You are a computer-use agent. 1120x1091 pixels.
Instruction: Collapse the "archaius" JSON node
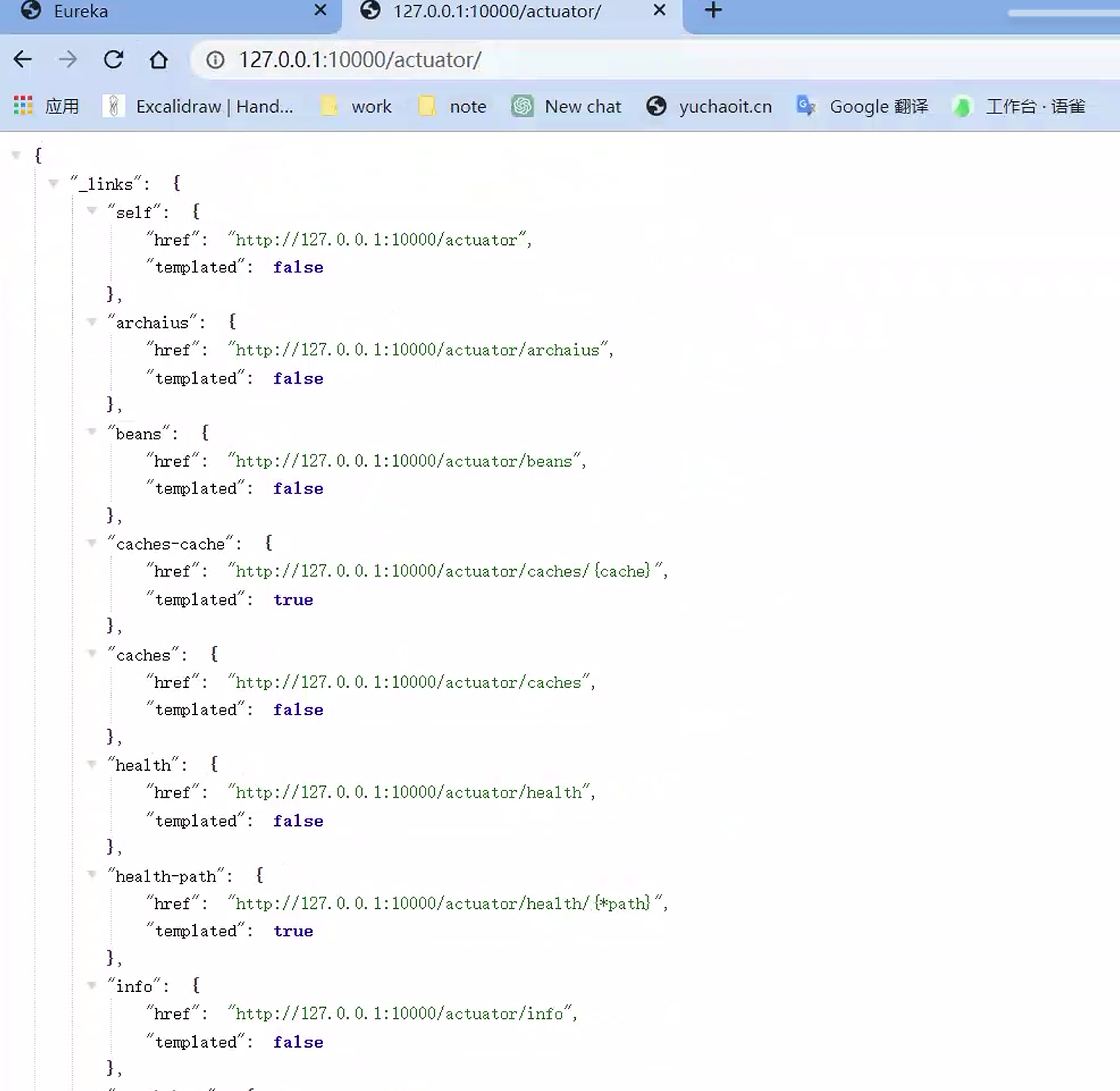[92, 322]
